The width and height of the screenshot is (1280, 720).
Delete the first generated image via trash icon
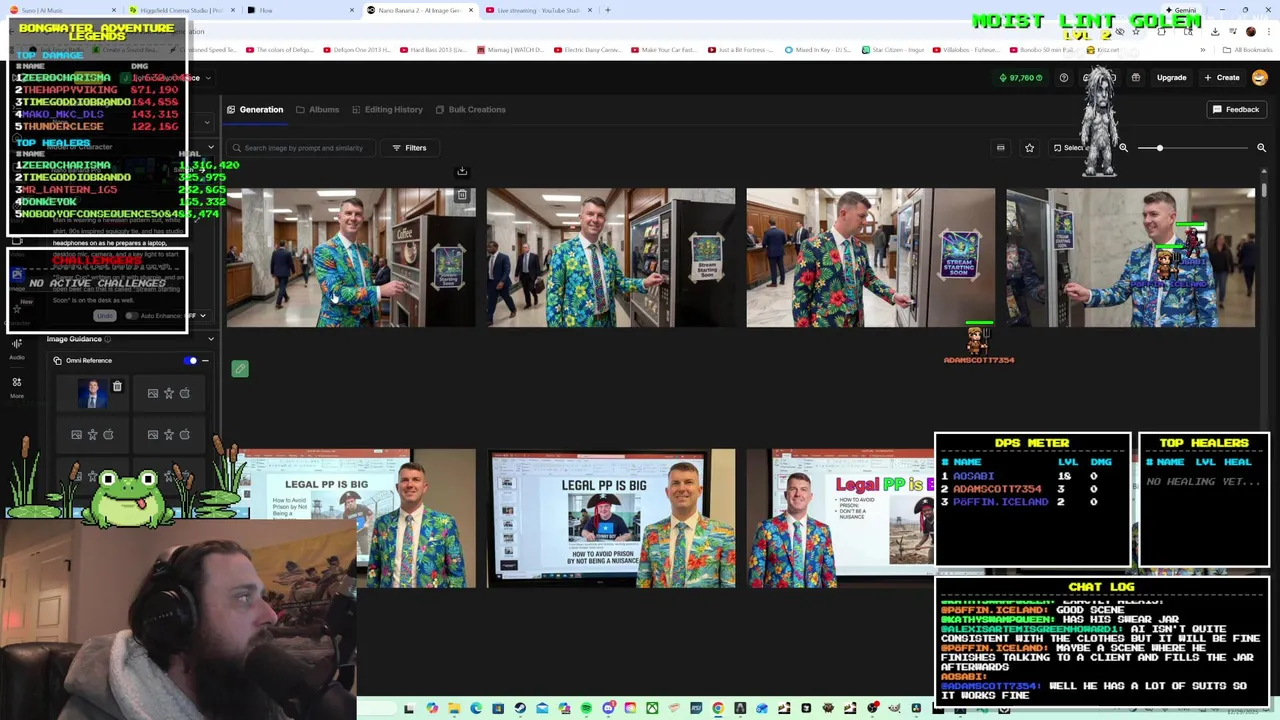pos(462,196)
